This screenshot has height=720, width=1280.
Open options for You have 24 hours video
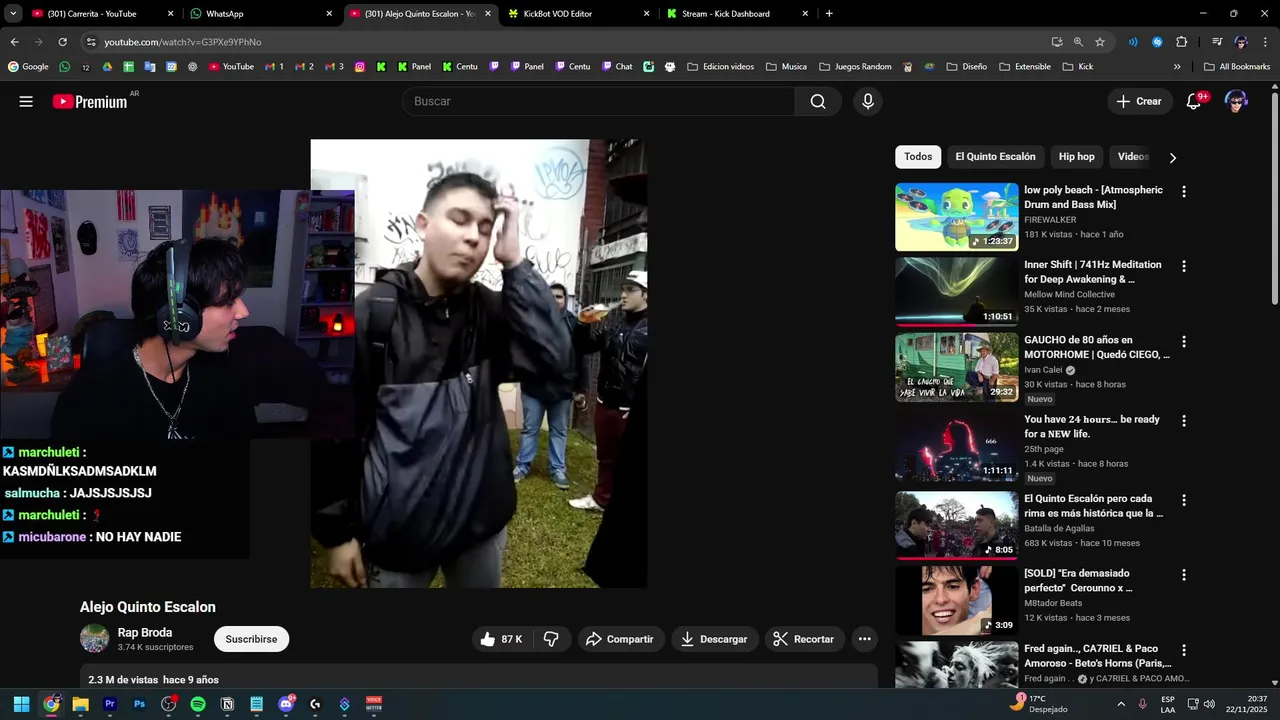1184,421
